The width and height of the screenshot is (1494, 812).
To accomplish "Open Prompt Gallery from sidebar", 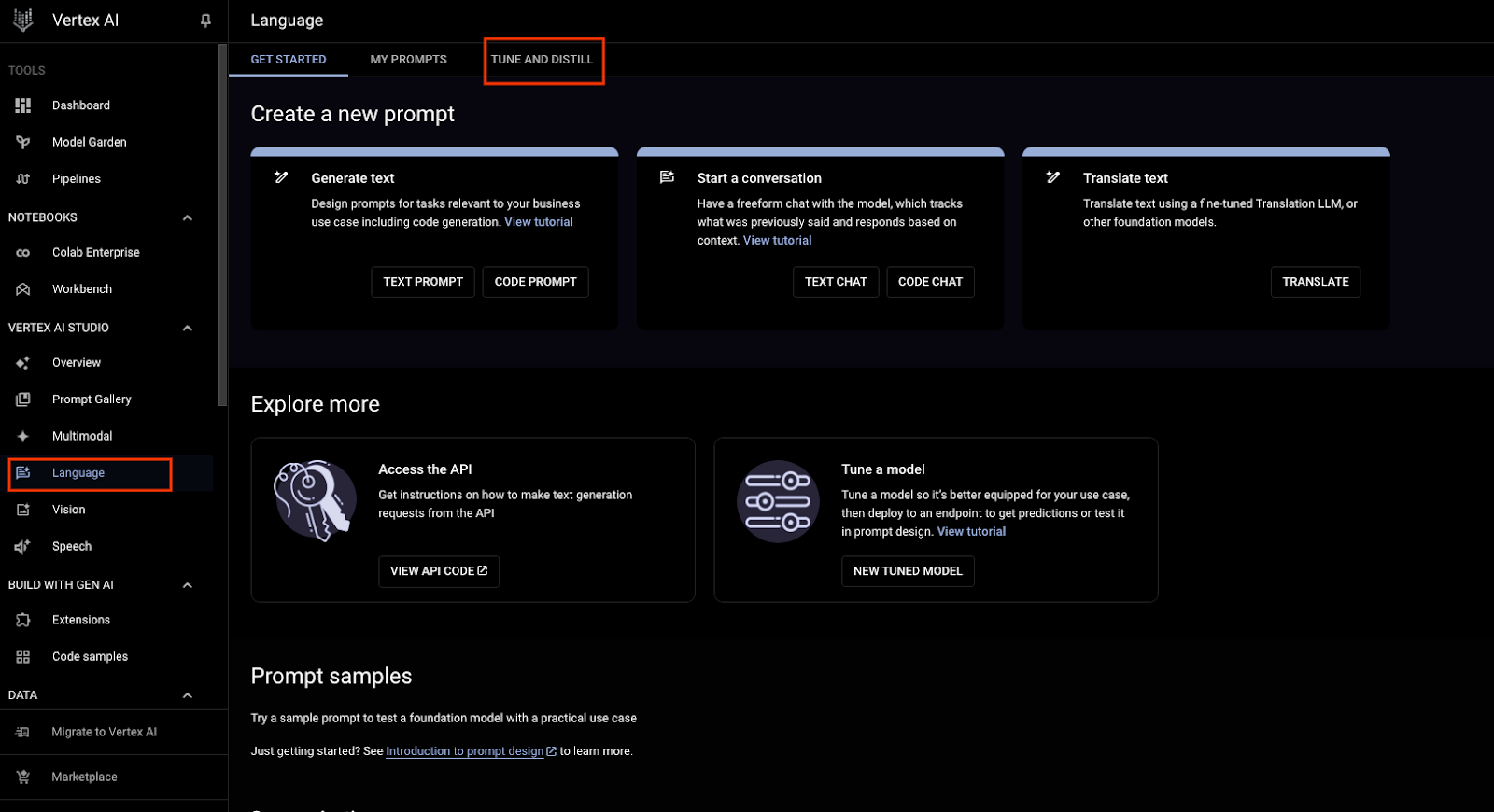I will (92, 399).
